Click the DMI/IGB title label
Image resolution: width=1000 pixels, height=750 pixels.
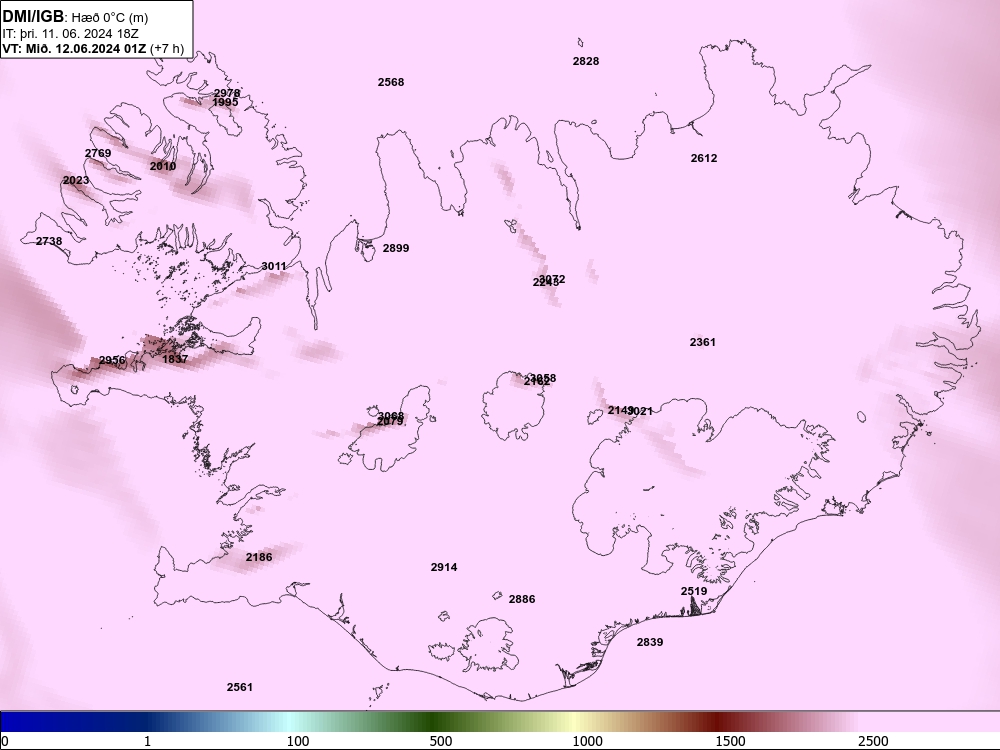point(33,16)
